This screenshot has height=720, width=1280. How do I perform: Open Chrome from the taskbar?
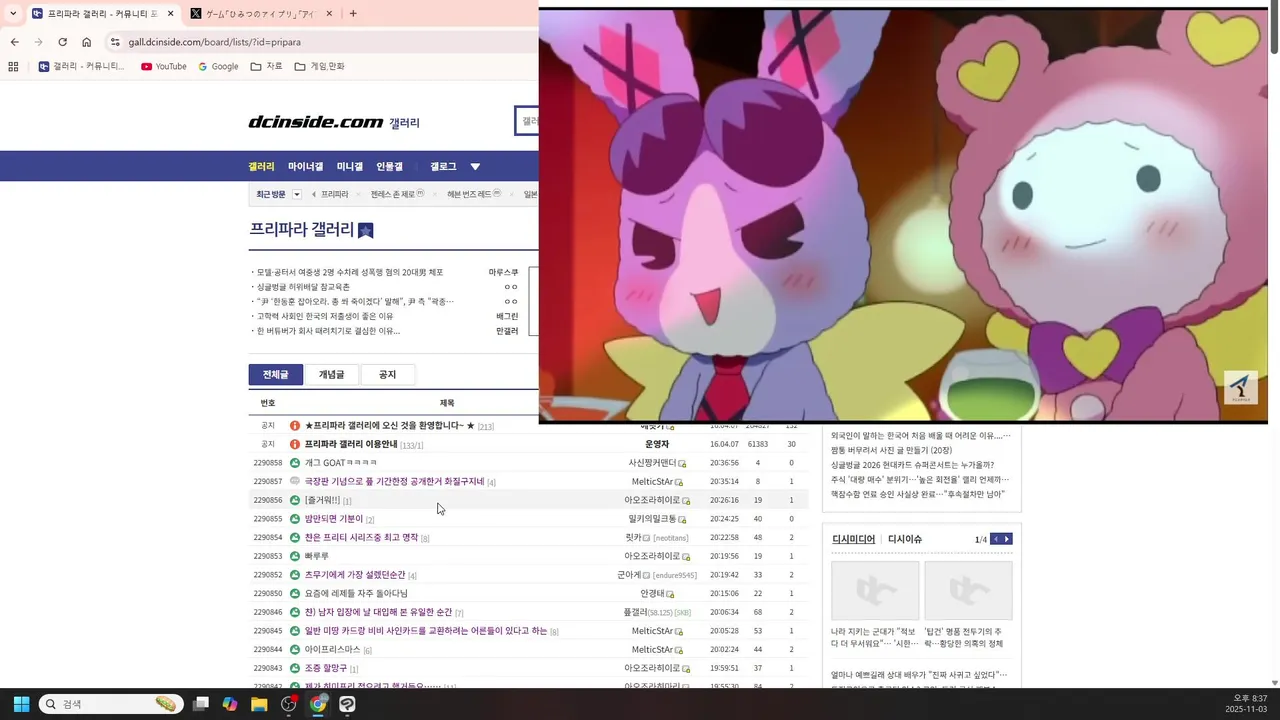pos(318,704)
